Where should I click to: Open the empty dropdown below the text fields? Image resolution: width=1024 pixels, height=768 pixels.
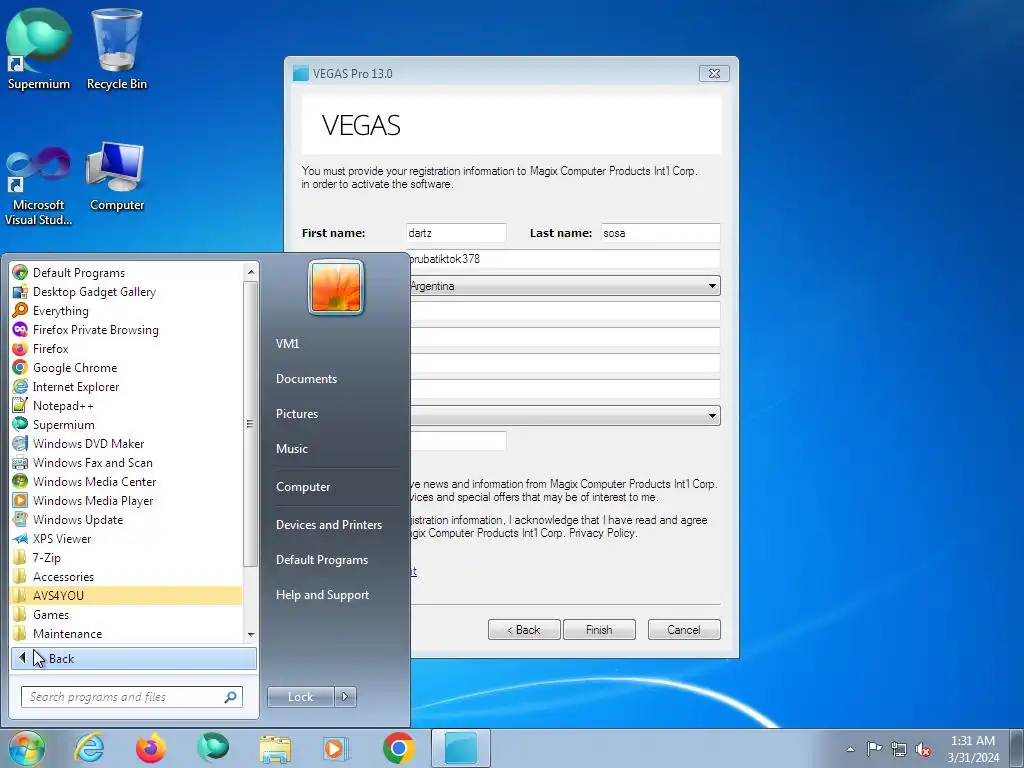pos(564,415)
